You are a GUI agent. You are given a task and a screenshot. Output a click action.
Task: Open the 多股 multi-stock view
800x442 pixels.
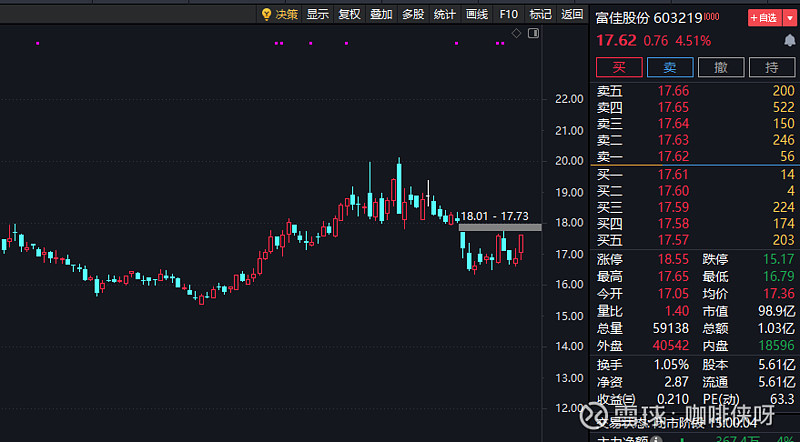pos(413,14)
